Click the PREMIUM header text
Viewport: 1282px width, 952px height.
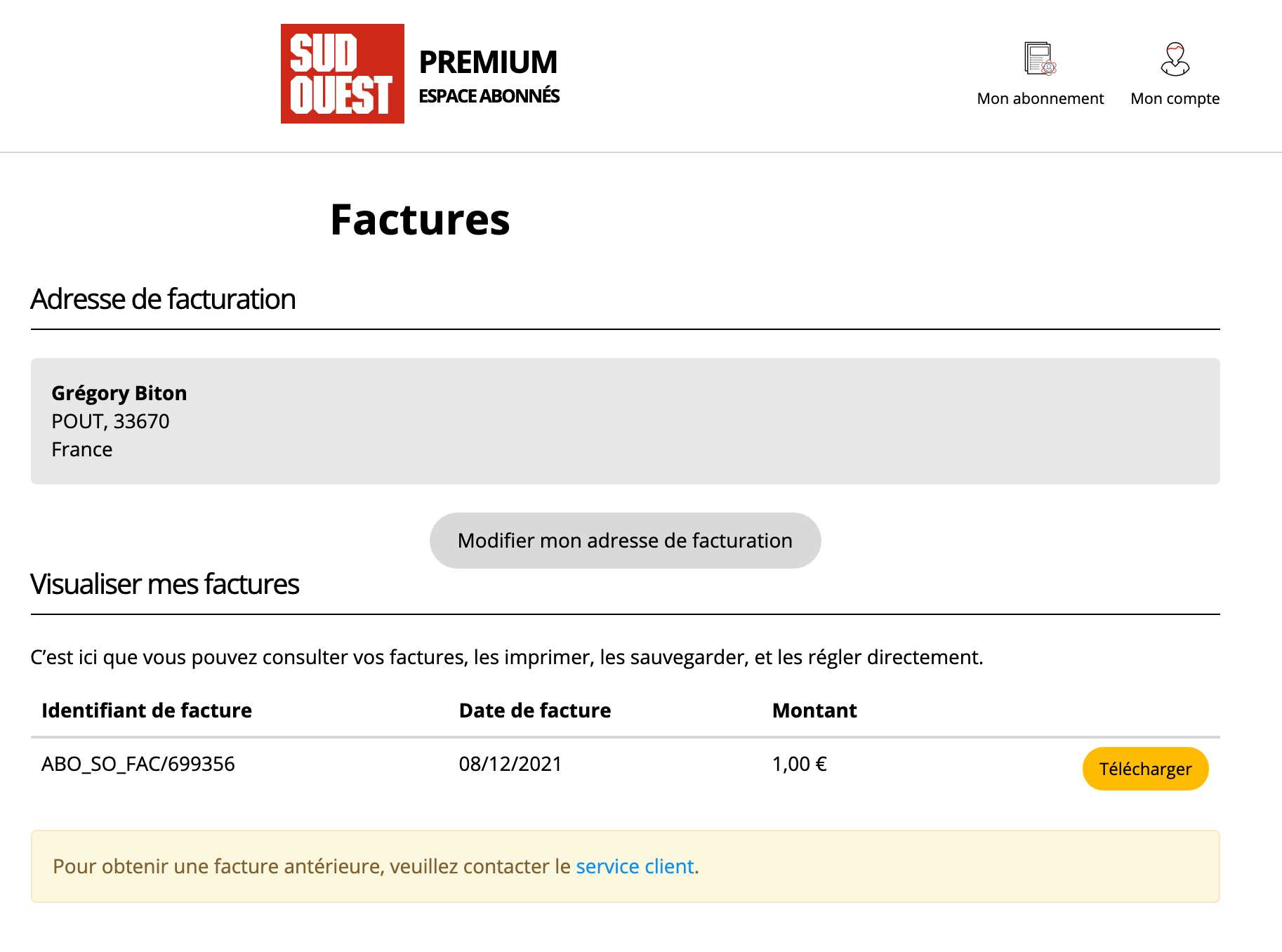tap(488, 62)
